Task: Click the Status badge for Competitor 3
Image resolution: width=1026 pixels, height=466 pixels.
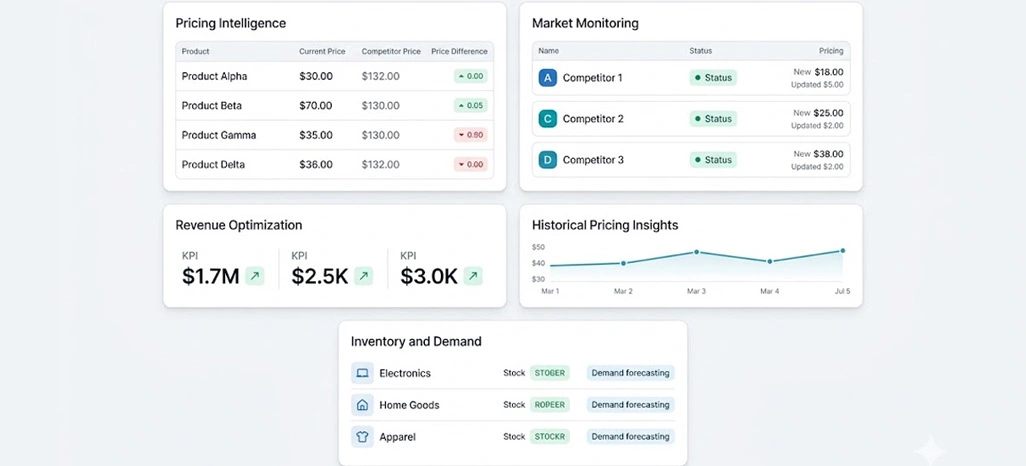Action: click(x=713, y=160)
